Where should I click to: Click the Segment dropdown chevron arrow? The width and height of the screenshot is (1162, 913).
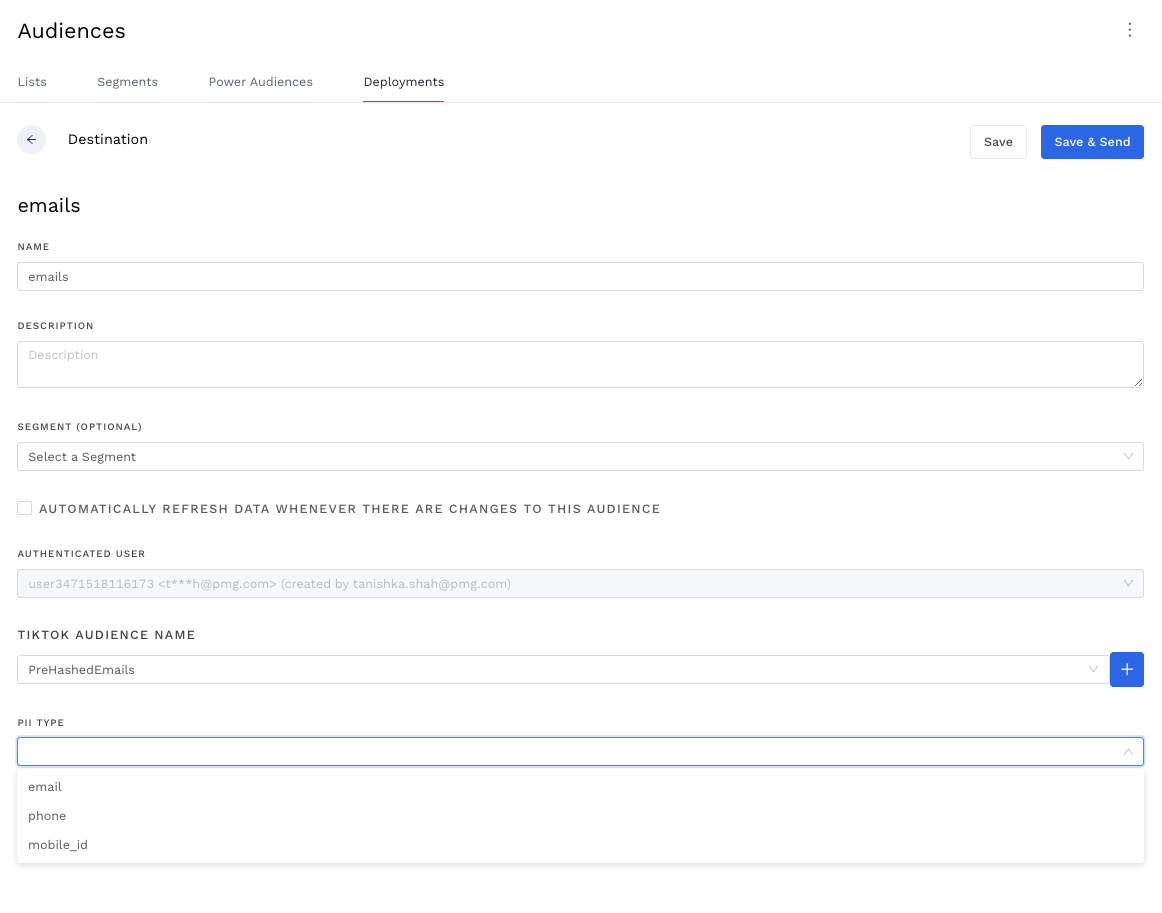click(x=1128, y=456)
